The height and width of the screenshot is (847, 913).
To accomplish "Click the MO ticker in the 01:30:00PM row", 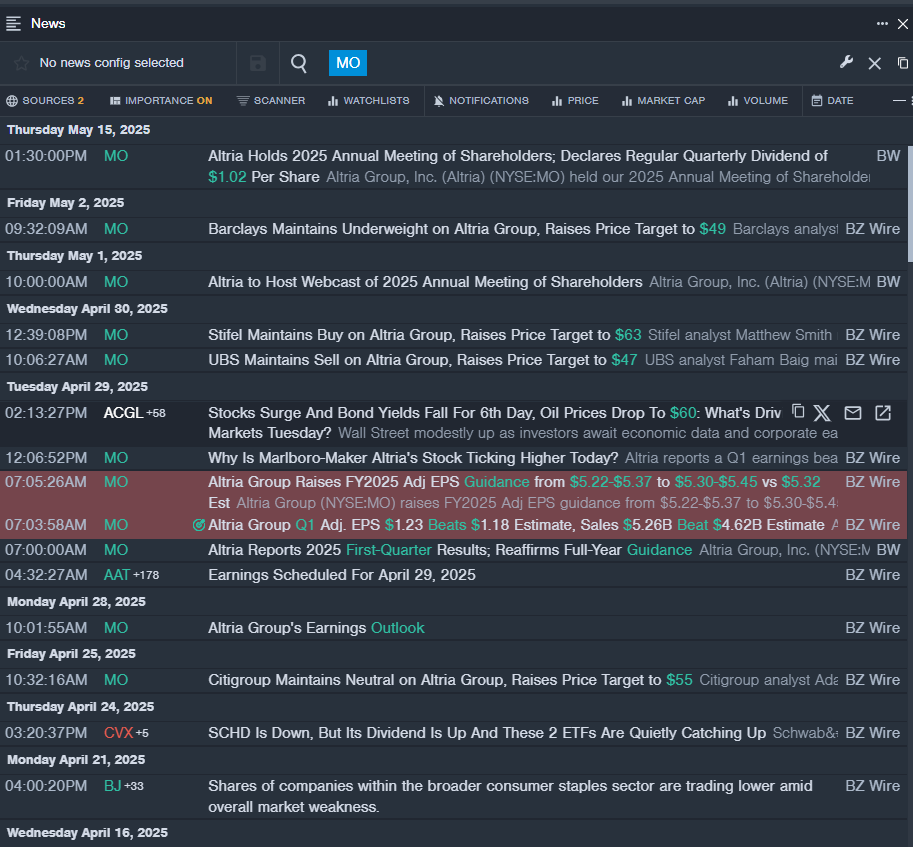I will pyautogui.click(x=116, y=156).
